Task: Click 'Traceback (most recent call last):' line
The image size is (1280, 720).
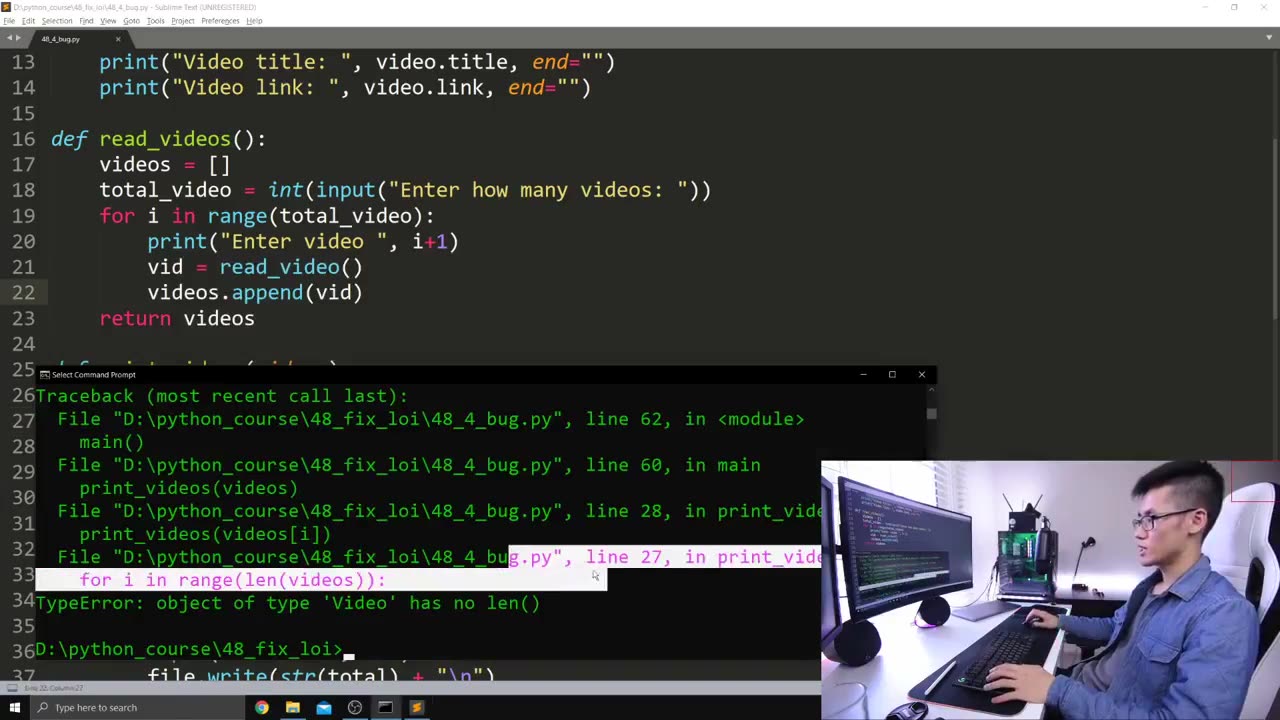Action: (222, 396)
